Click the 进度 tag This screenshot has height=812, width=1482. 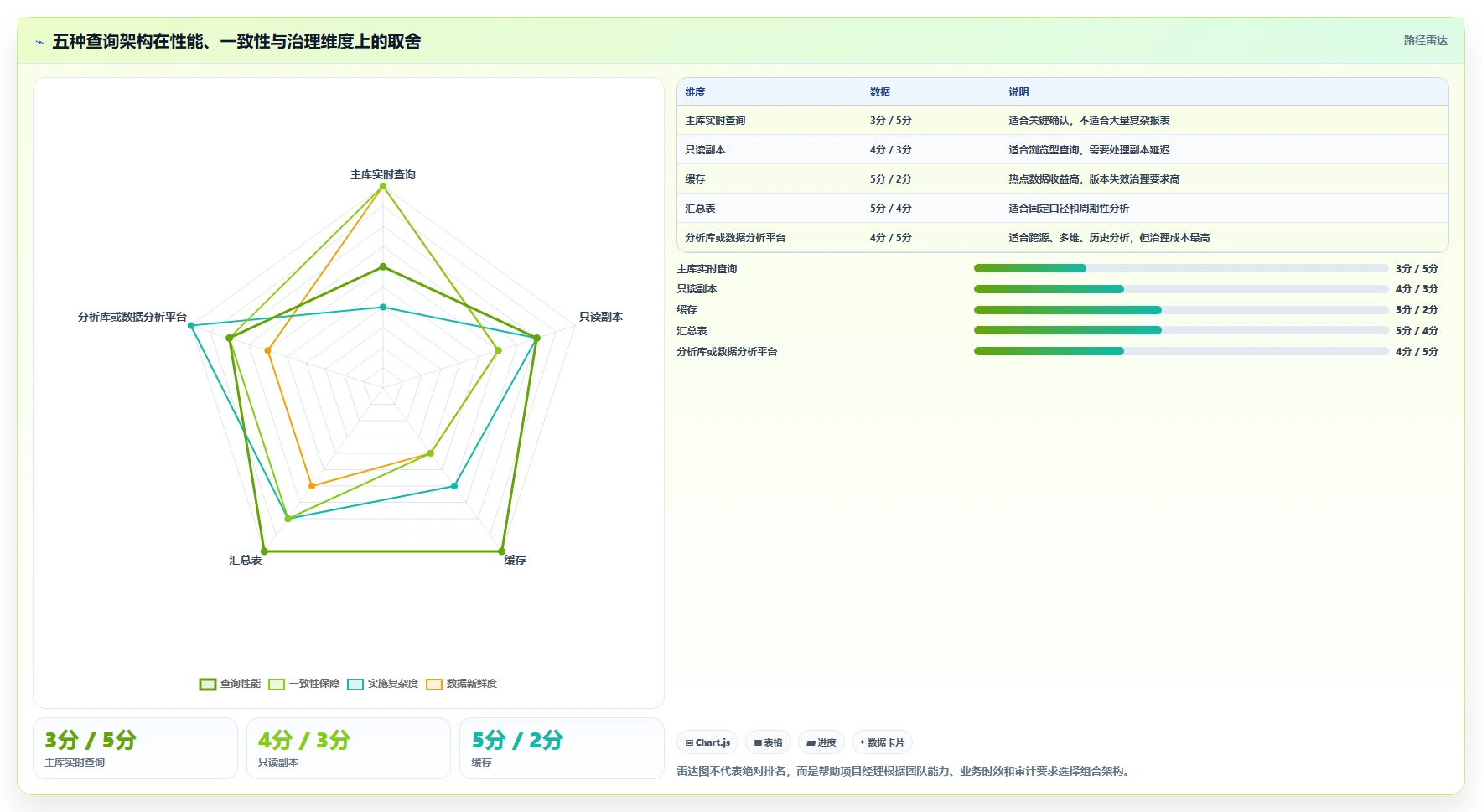point(821,742)
